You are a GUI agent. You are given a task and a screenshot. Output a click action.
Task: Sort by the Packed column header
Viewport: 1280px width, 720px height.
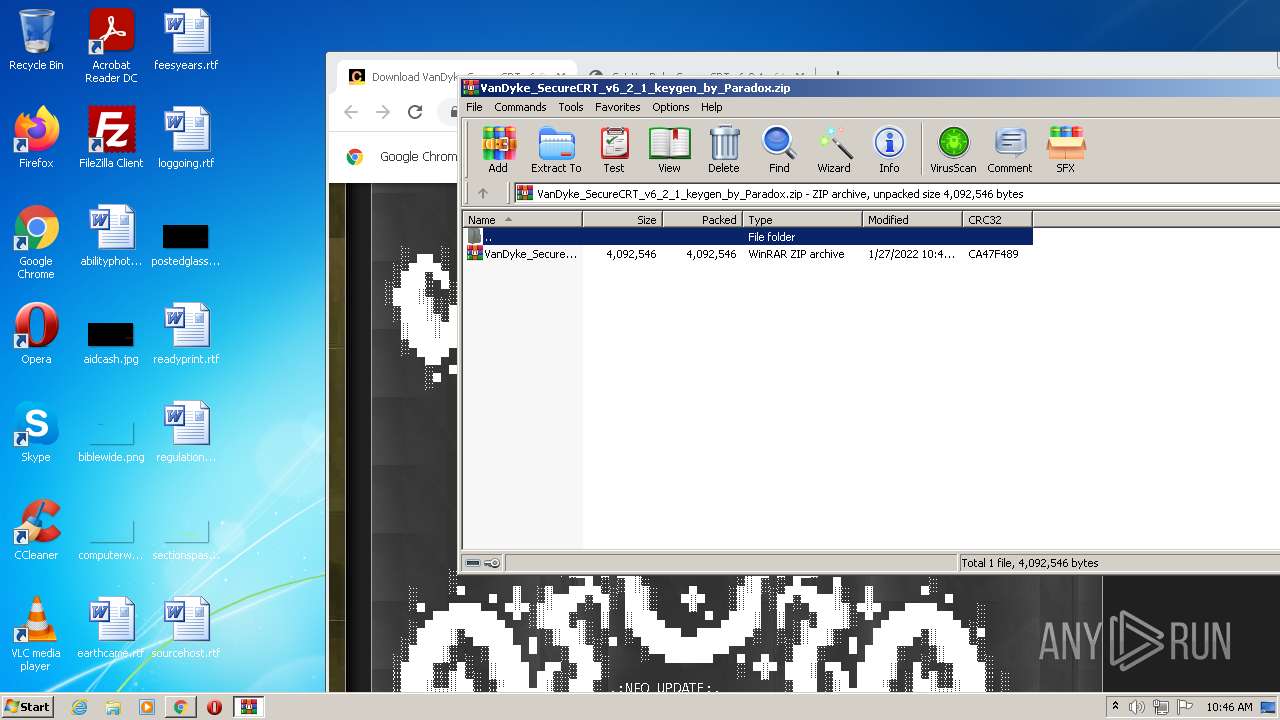pyautogui.click(x=702, y=220)
